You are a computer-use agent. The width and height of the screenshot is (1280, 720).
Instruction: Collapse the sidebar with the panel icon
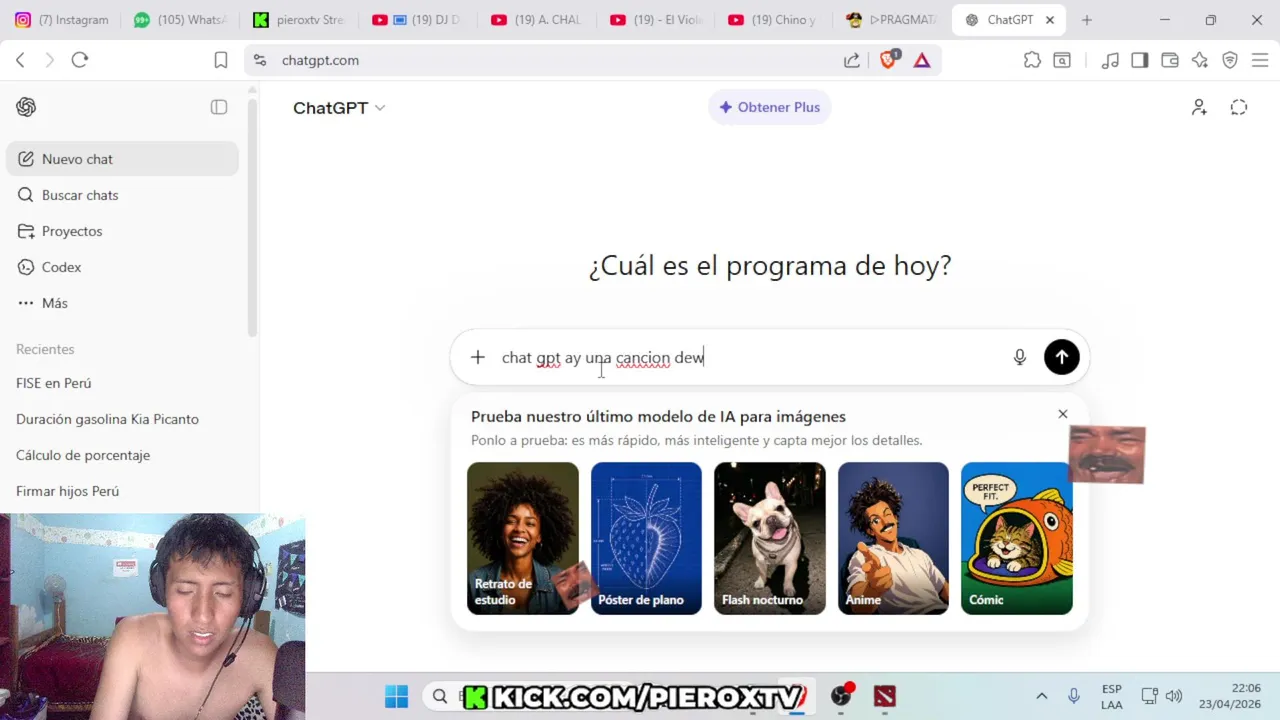tap(219, 107)
